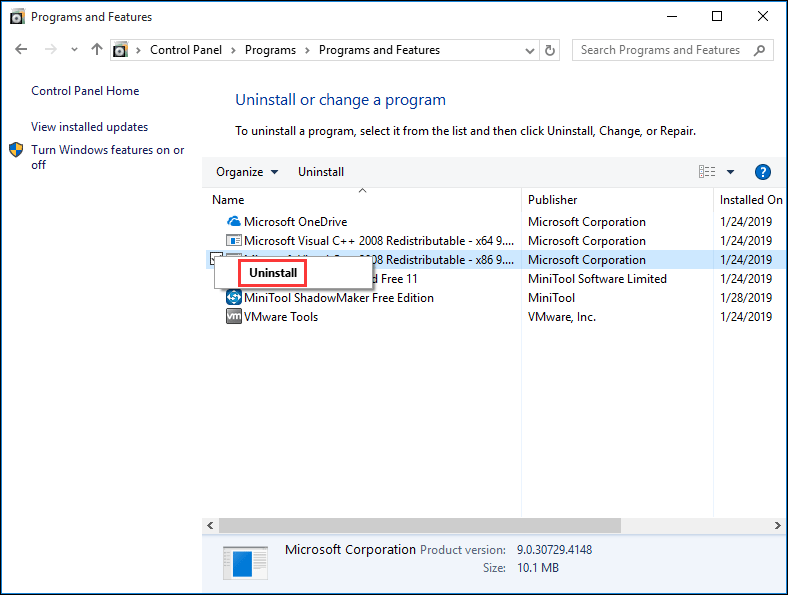The image size is (788, 595).
Task: Click the change view list icon
Action: pyautogui.click(x=707, y=172)
